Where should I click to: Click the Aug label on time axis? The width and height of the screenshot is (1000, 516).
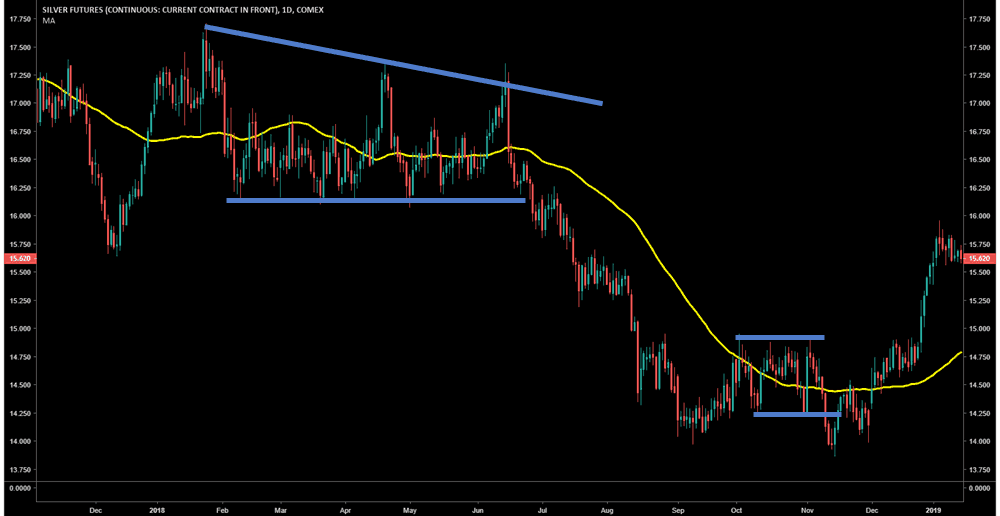pyautogui.click(x=607, y=510)
